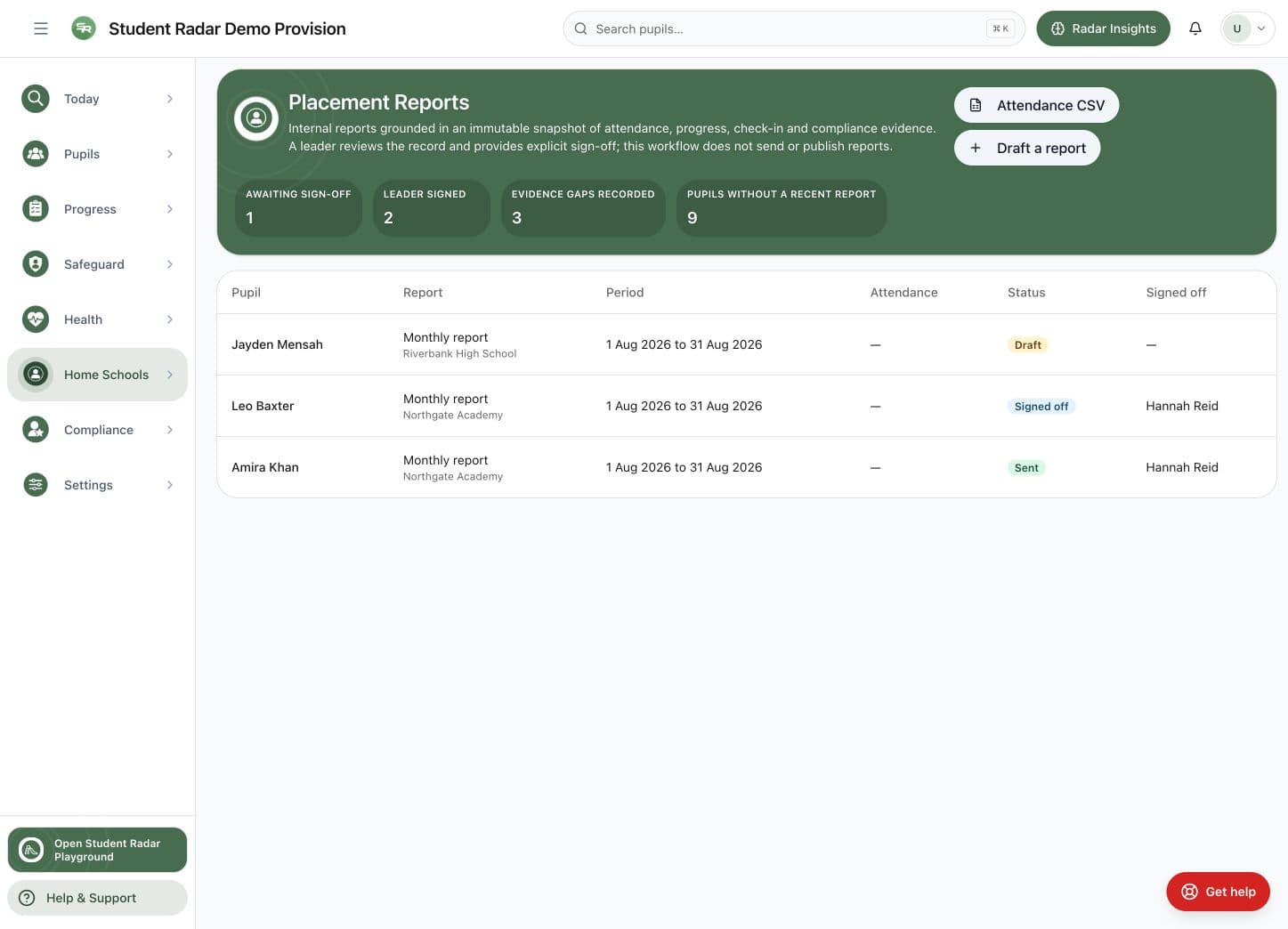This screenshot has height=929, width=1288.
Task: Open Jayden Mensah's report row
Action: (746, 344)
